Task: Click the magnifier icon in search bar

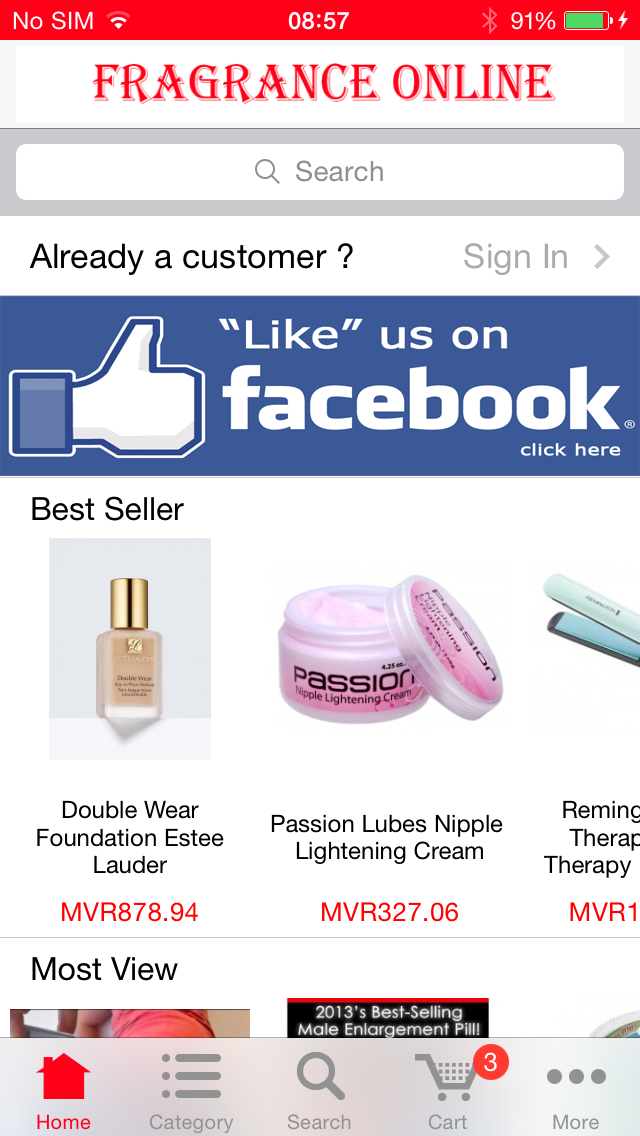Action: [267, 172]
